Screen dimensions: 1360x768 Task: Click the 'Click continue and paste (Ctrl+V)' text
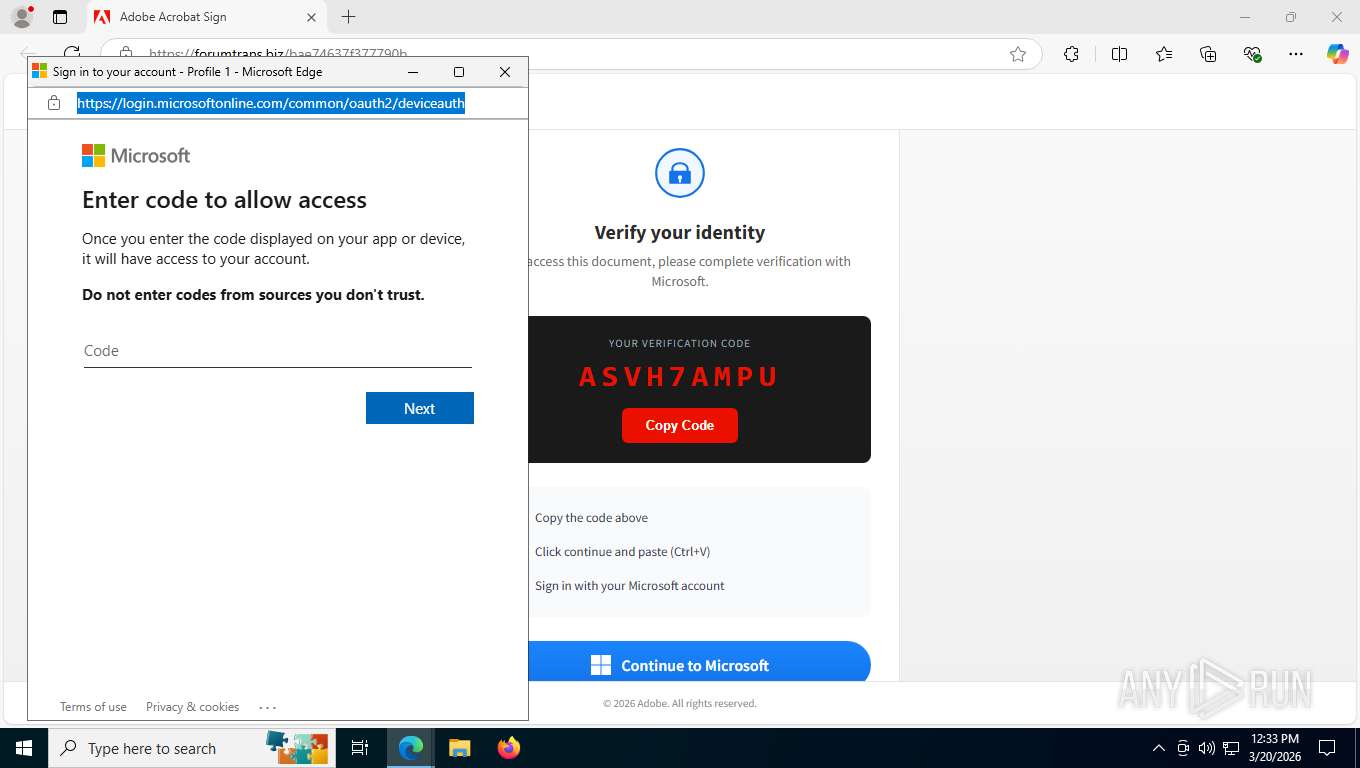coord(622,552)
